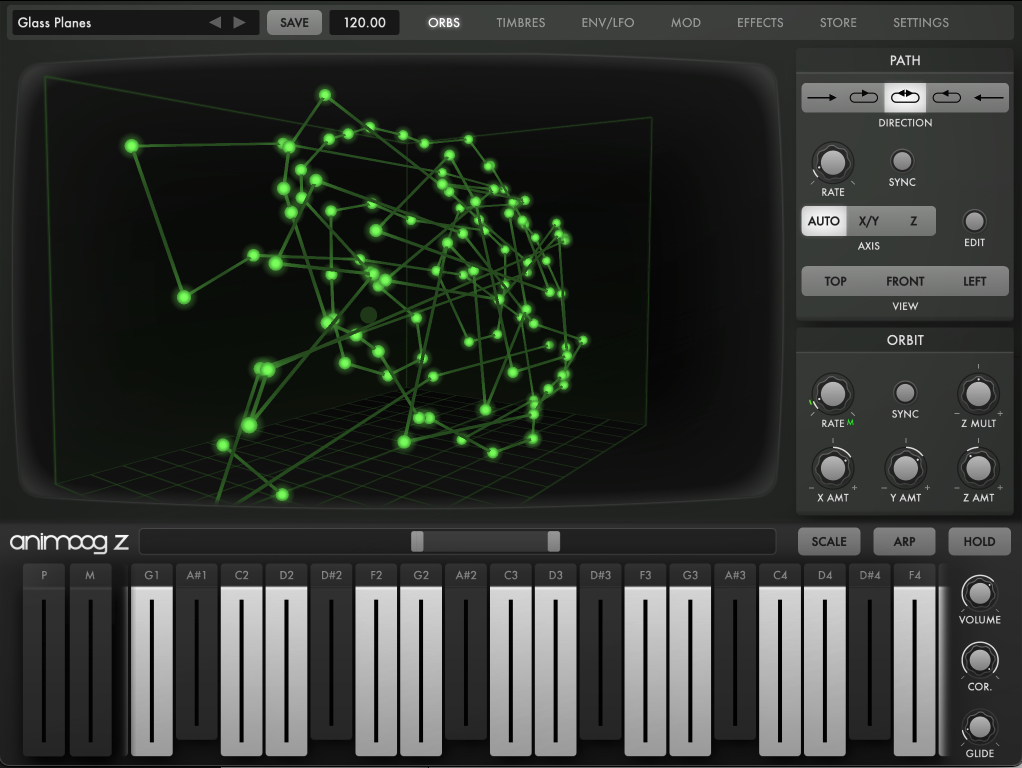This screenshot has width=1022, height=768.
Task: Open the Store tab
Action: [838, 23]
